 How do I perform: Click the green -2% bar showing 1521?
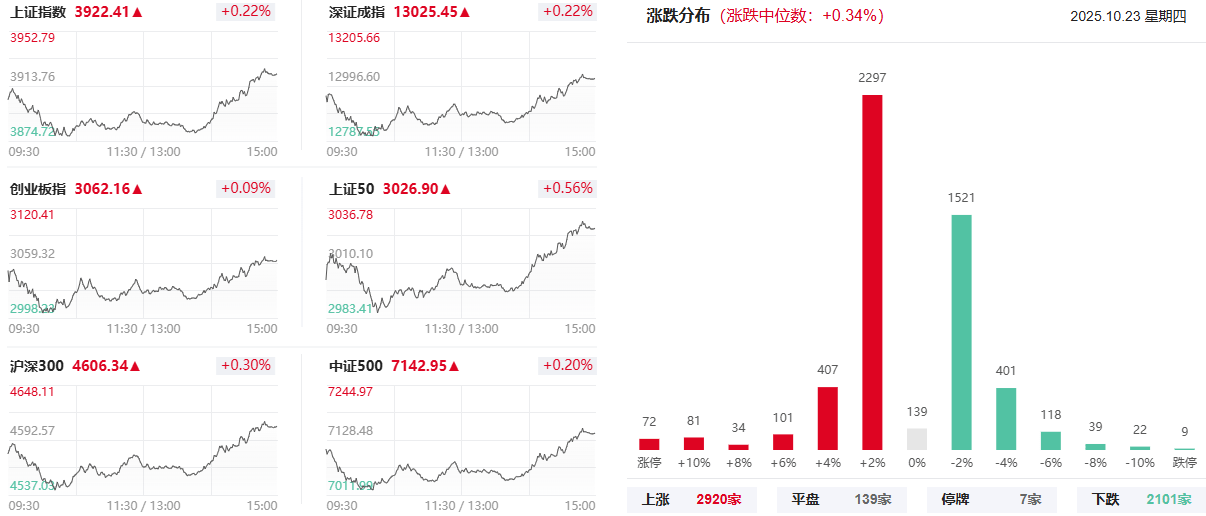point(961,332)
